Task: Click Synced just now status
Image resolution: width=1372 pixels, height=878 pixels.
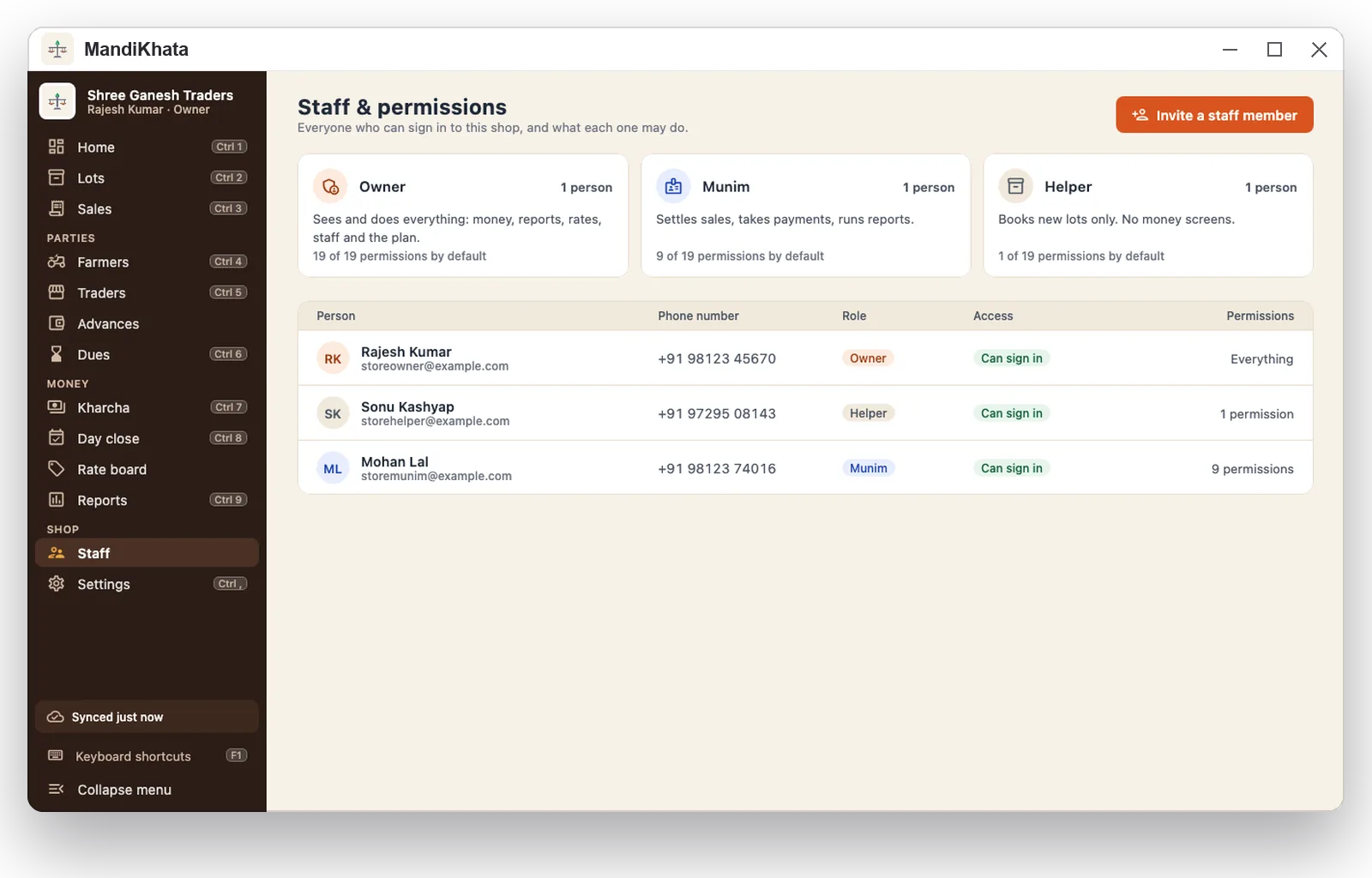Action: pos(147,717)
